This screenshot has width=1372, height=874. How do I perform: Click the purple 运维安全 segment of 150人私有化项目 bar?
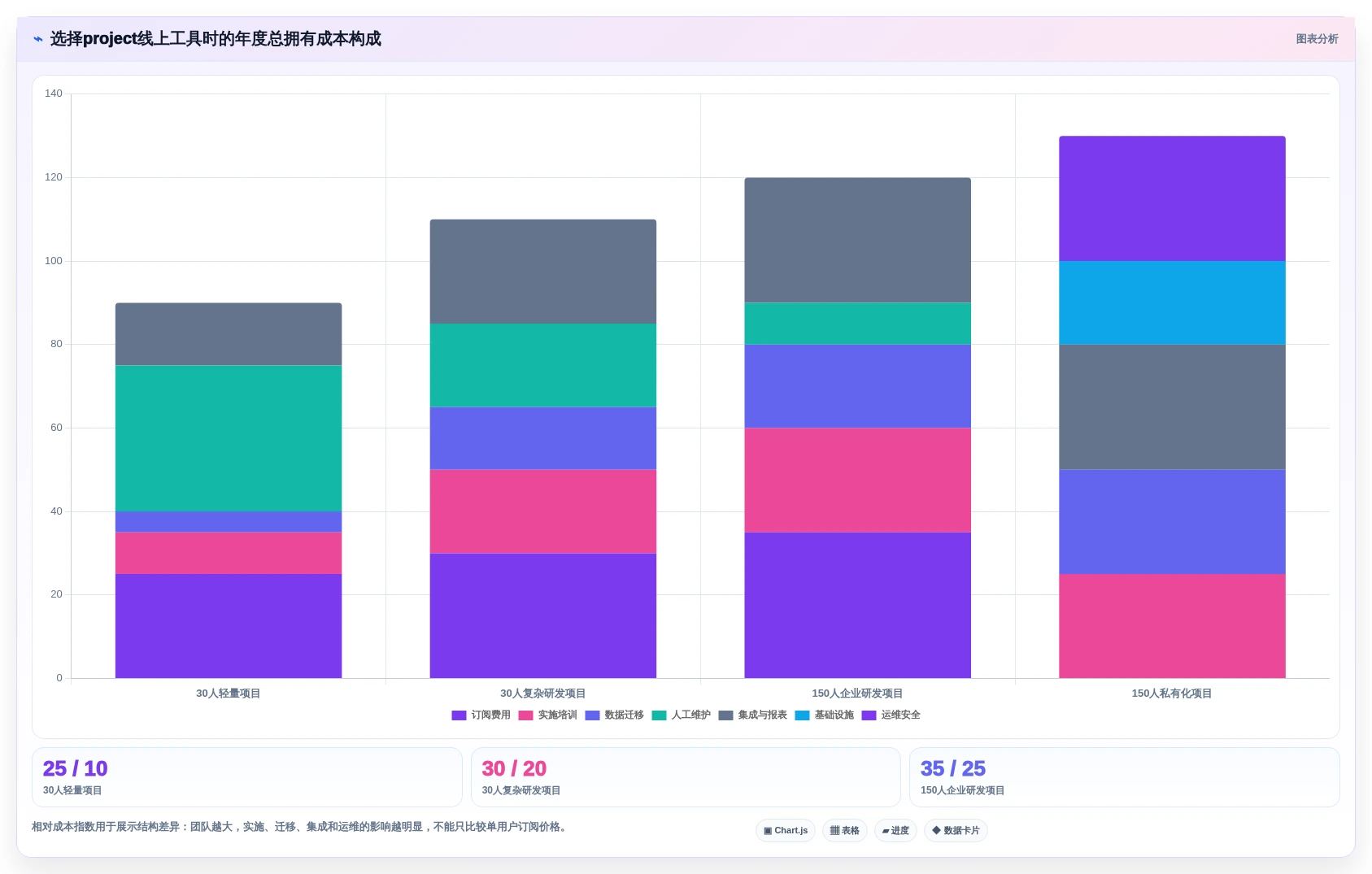tap(1172, 198)
